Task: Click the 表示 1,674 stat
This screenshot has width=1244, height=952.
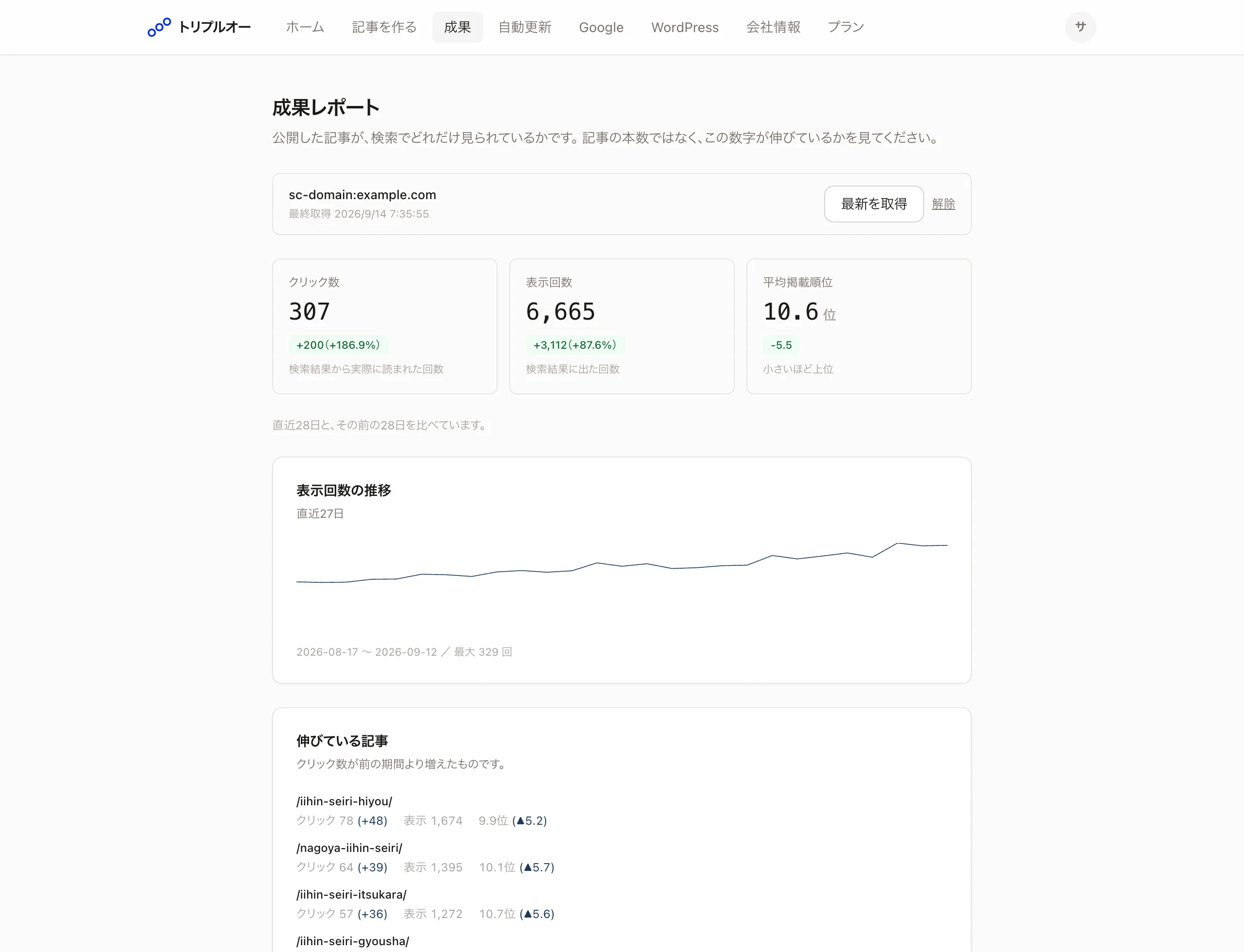Action: click(x=432, y=820)
